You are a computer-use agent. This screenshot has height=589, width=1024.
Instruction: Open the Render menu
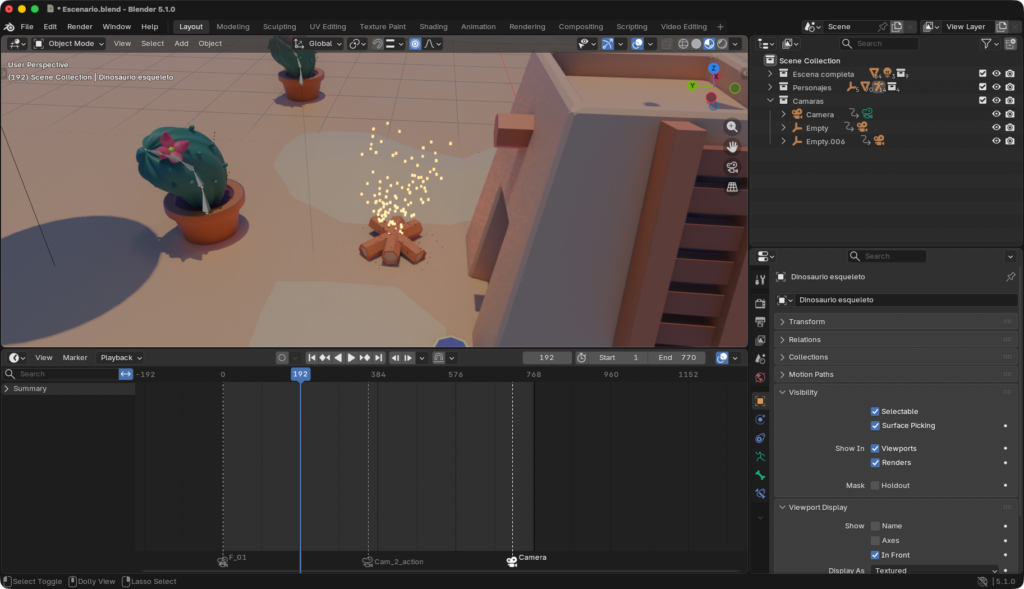80,27
